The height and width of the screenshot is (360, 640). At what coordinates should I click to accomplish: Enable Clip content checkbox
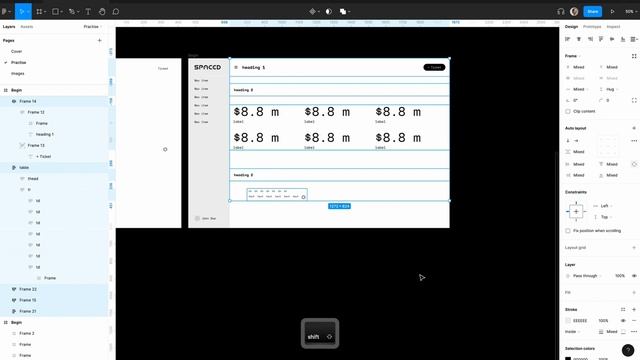568,111
